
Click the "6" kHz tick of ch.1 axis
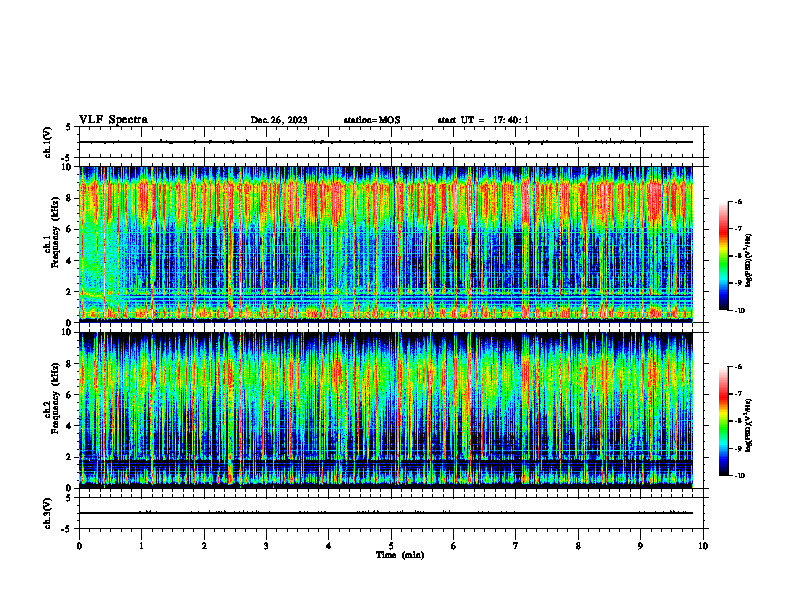click(x=70, y=229)
